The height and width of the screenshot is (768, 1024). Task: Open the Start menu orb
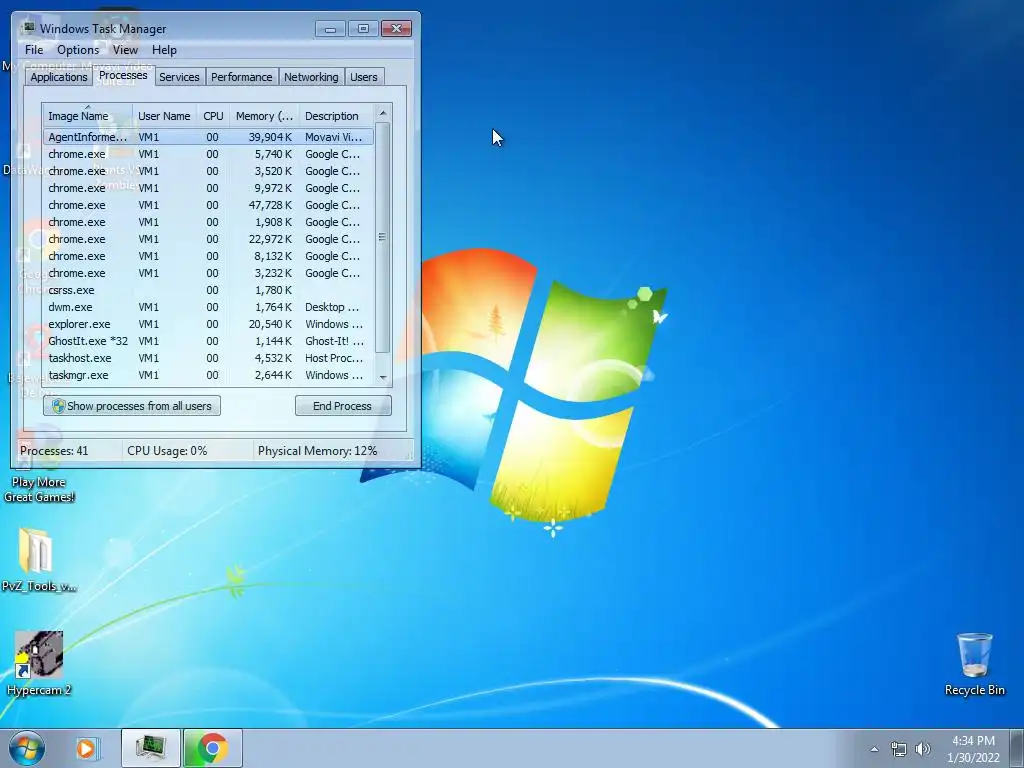pyautogui.click(x=27, y=748)
